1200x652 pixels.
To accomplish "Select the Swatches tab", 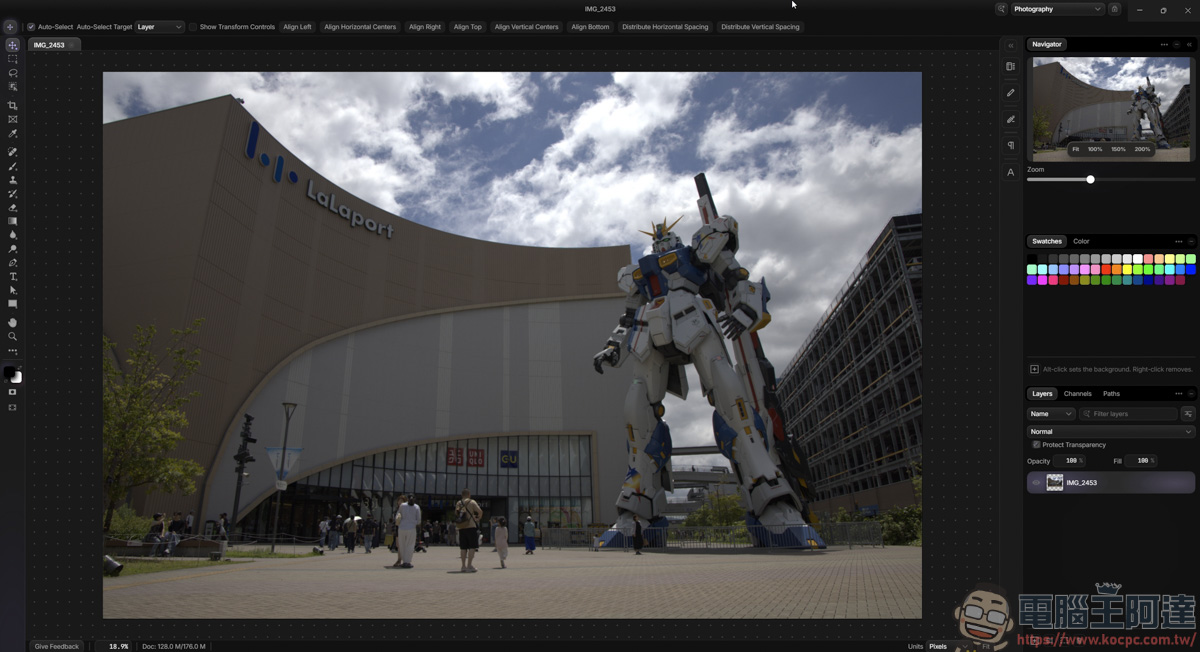I will pos(1047,241).
